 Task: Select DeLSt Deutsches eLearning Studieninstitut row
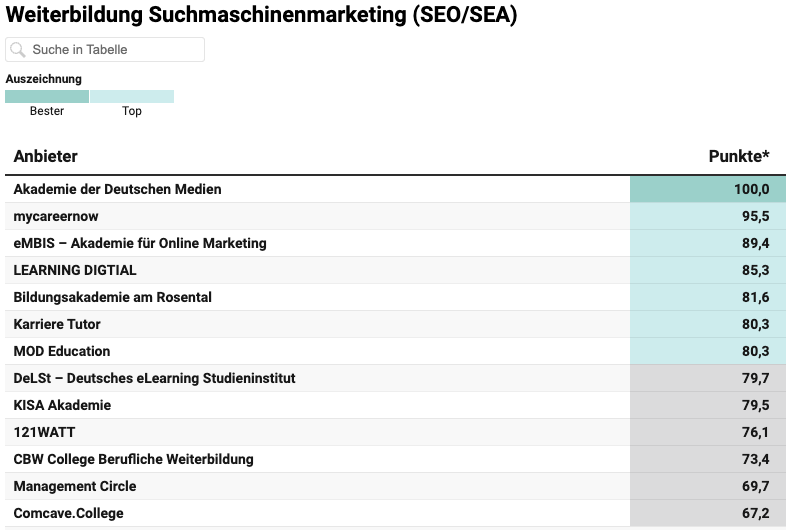tap(154, 378)
